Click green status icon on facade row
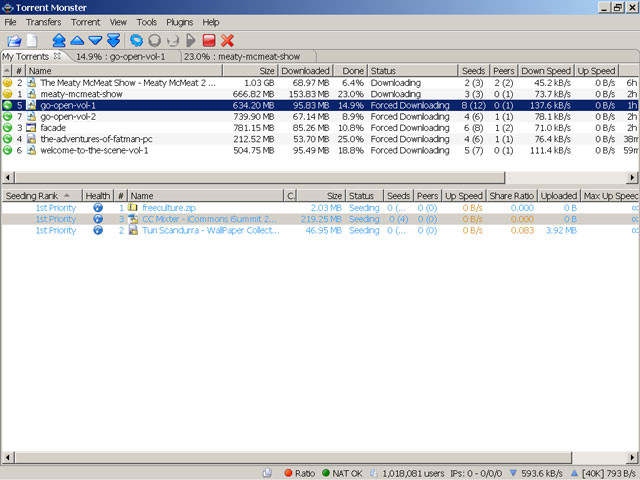Viewport: 640px width, 480px height. click(7, 128)
